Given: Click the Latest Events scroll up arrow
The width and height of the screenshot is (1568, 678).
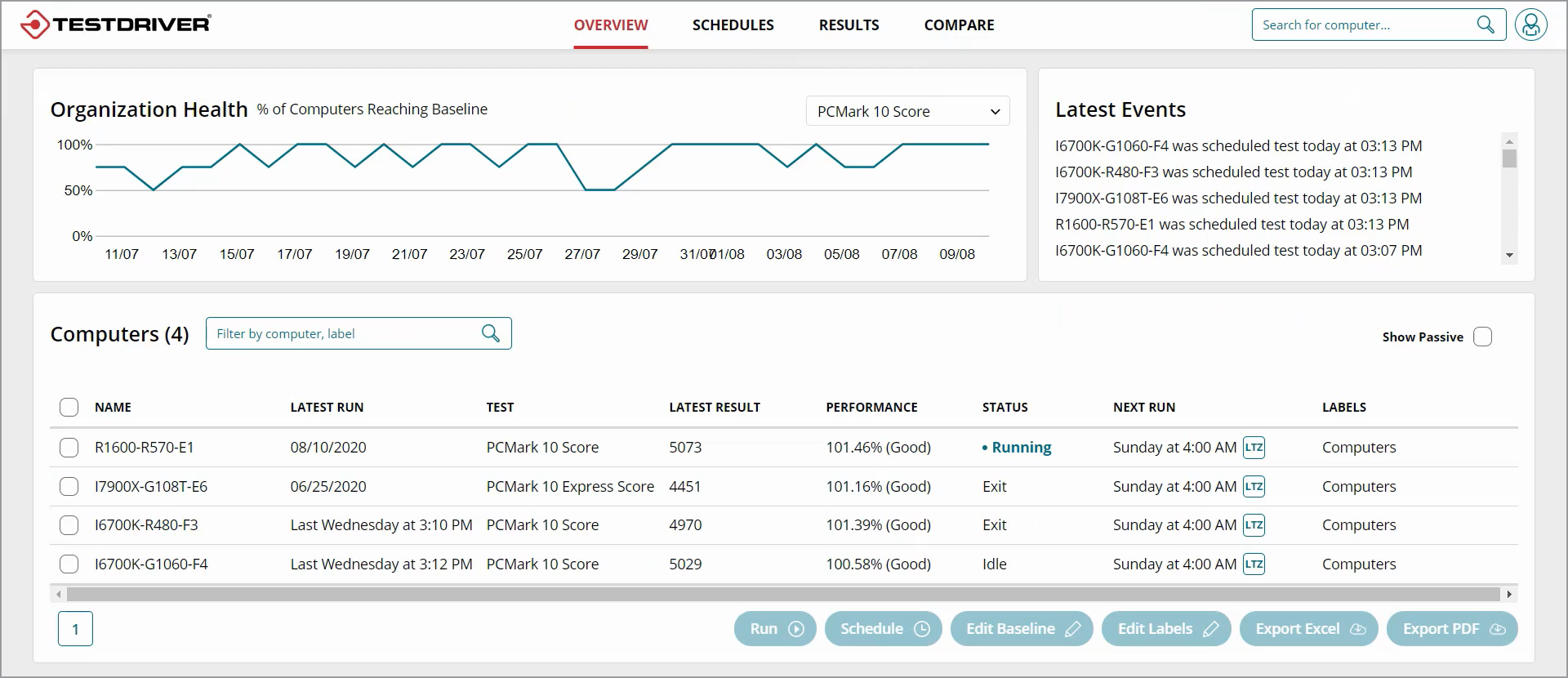Looking at the screenshot, I should tap(1509, 141).
